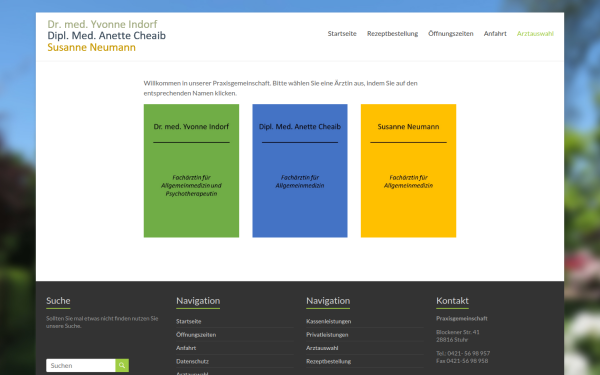Click the 'Kontakt' footer heading

coord(452,301)
